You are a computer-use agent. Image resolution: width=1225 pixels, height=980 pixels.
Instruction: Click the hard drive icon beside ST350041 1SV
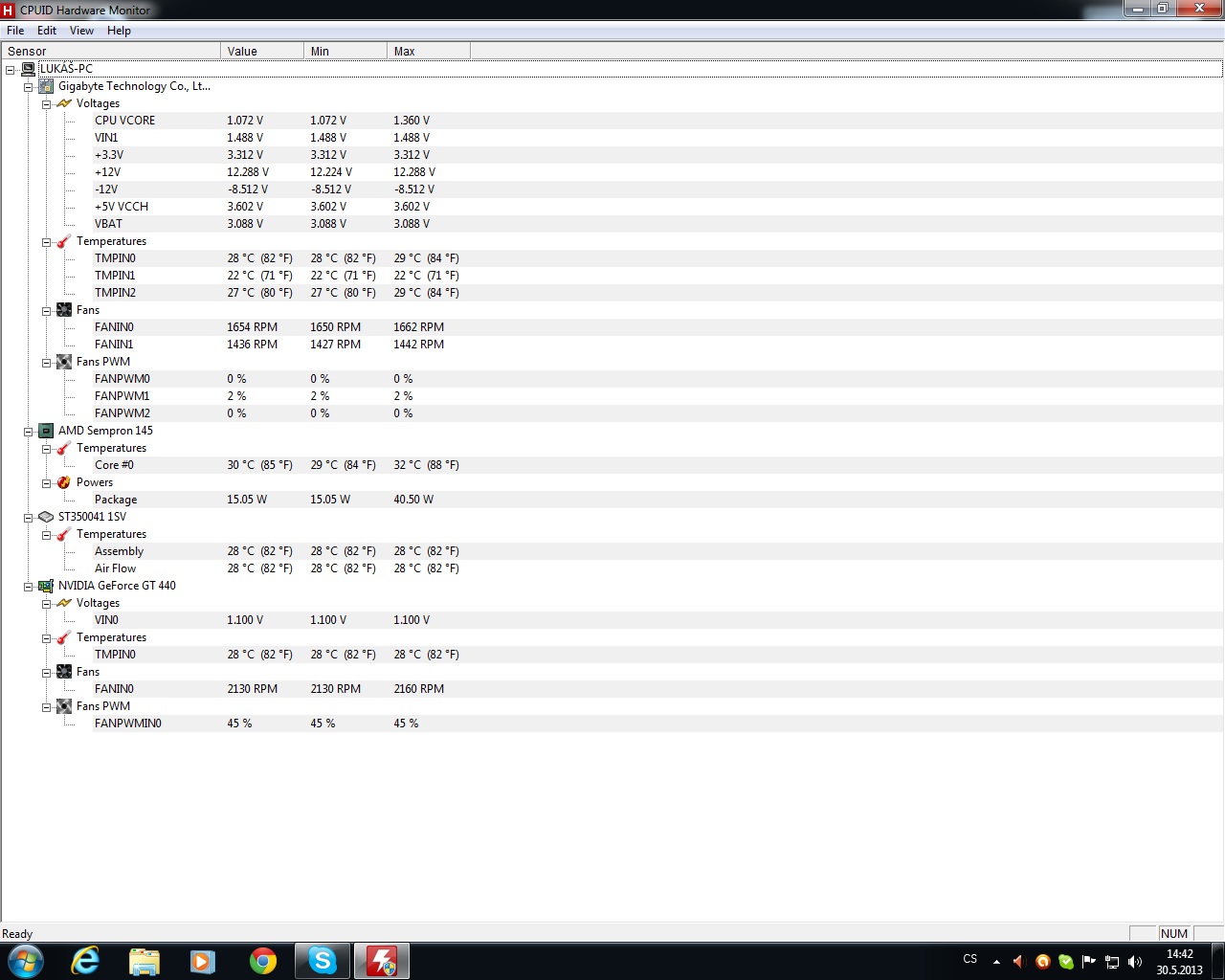point(46,517)
